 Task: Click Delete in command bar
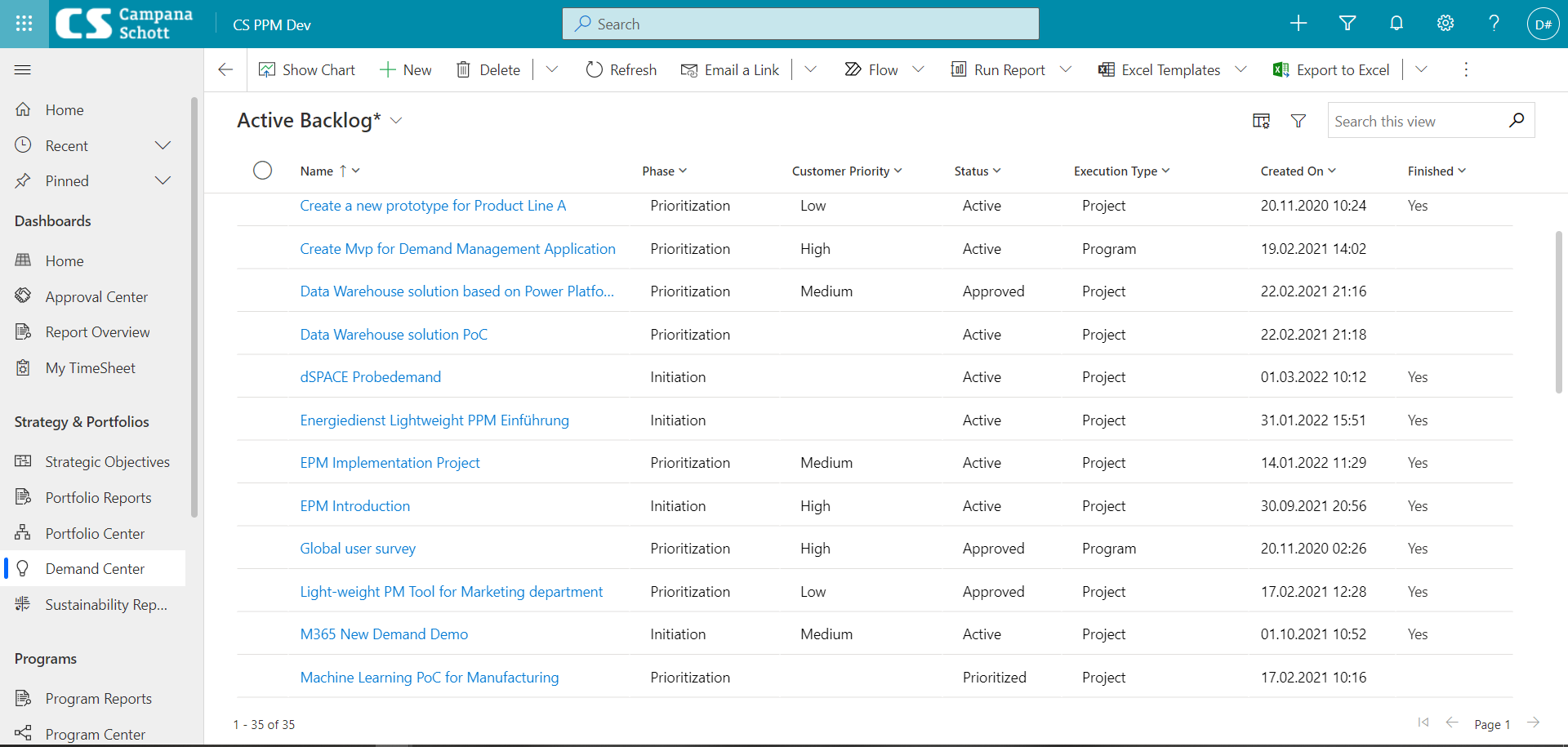point(488,70)
